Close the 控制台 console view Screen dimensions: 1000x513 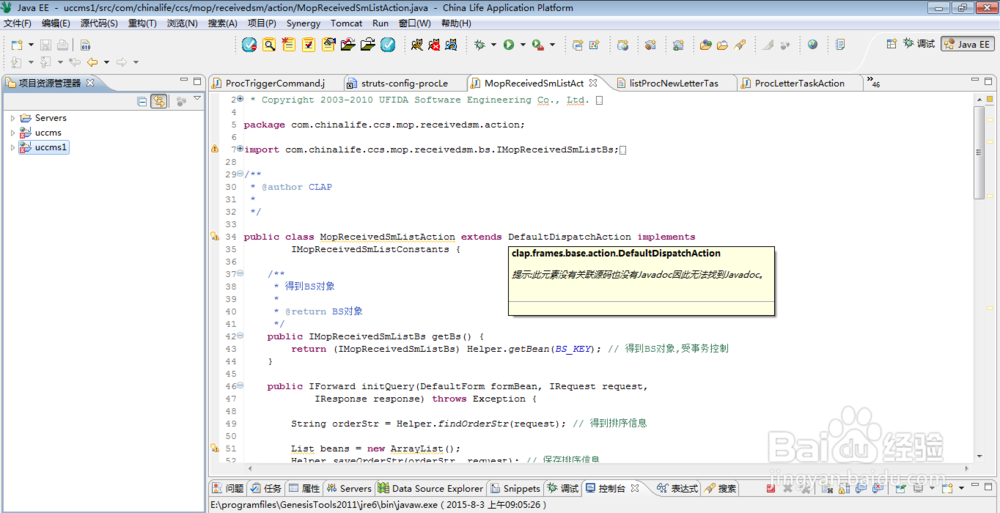pos(635,488)
